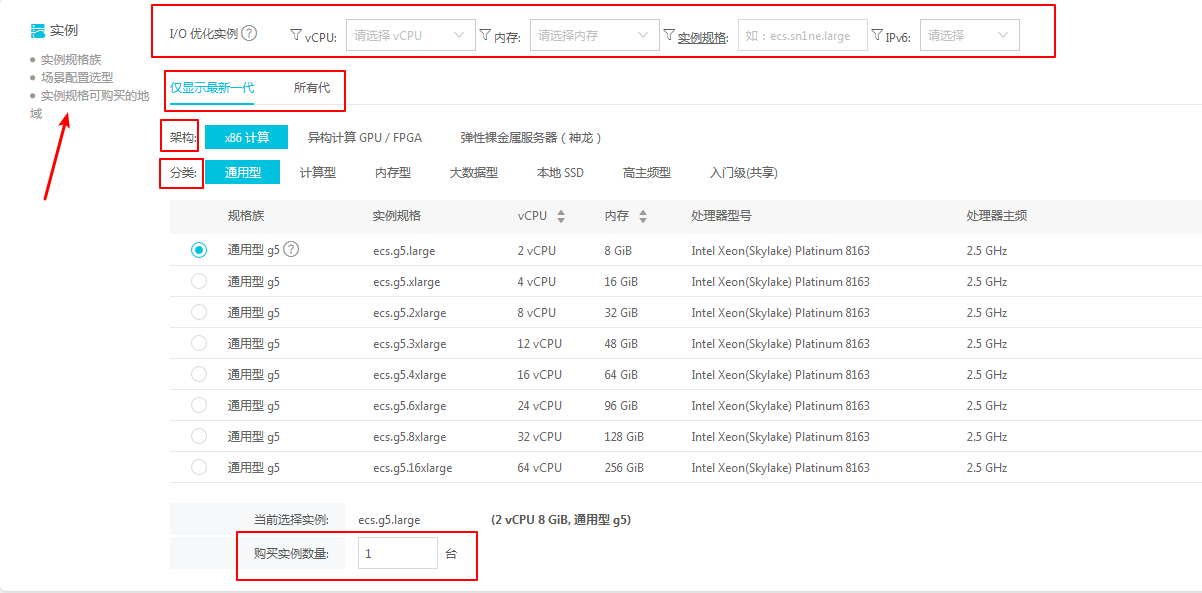Click the funnel icon beside 实例规格
Screen dimensions: 1202x593
669,35
